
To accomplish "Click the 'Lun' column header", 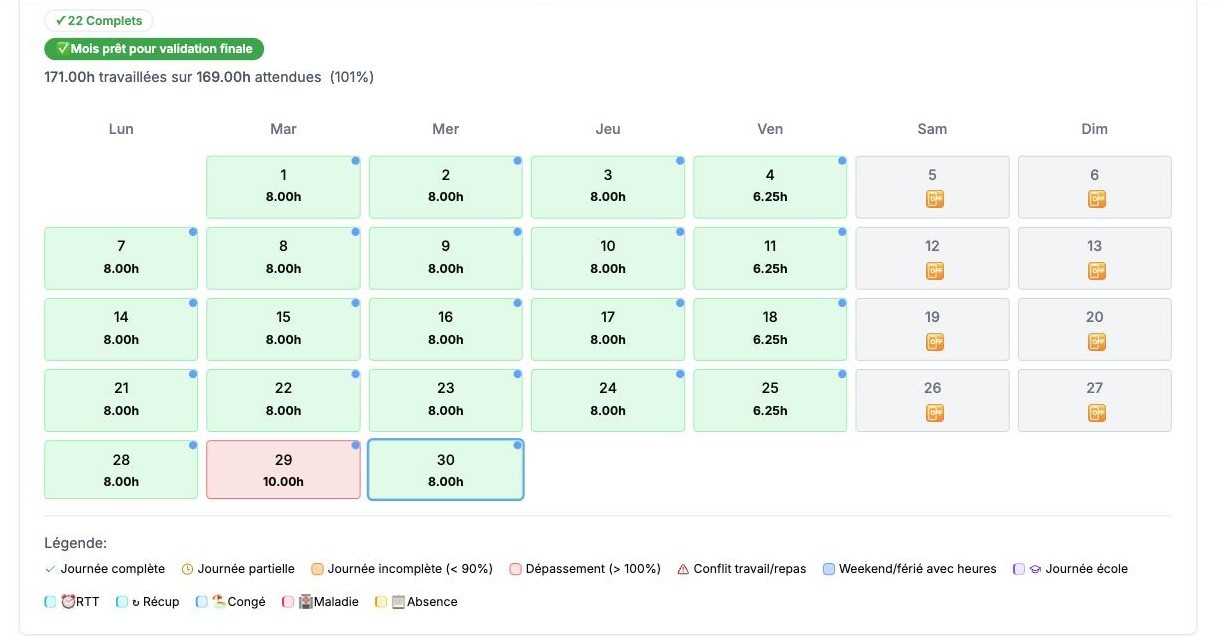I will coord(121,129).
